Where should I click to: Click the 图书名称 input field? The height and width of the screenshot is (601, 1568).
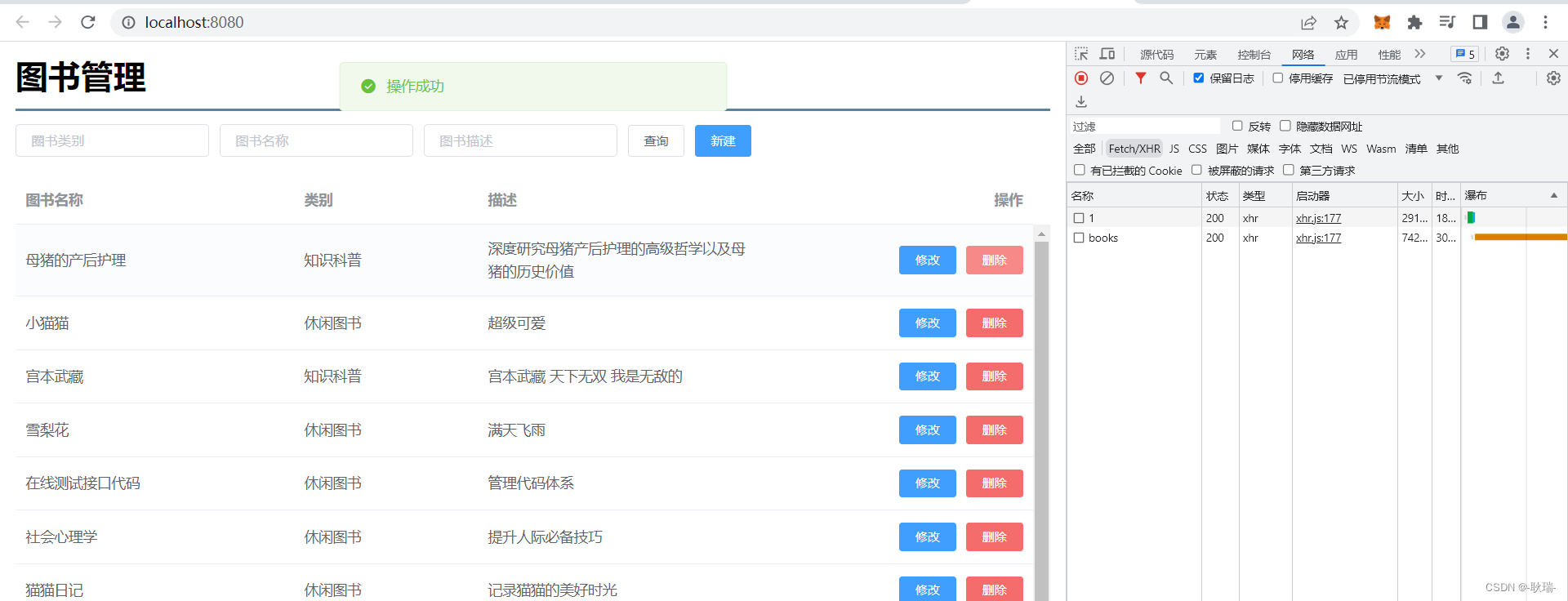(316, 140)
